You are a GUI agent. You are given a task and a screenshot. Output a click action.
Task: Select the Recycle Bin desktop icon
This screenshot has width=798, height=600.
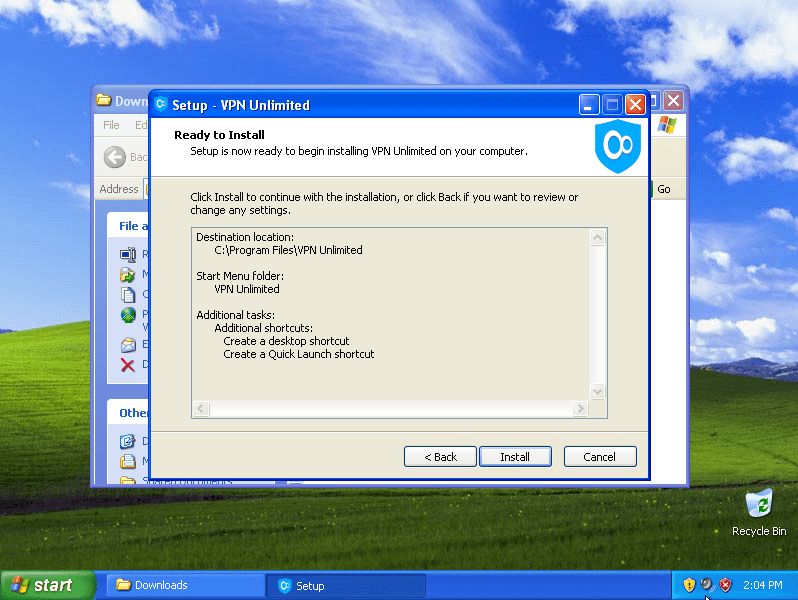click(x=759, y=504)
